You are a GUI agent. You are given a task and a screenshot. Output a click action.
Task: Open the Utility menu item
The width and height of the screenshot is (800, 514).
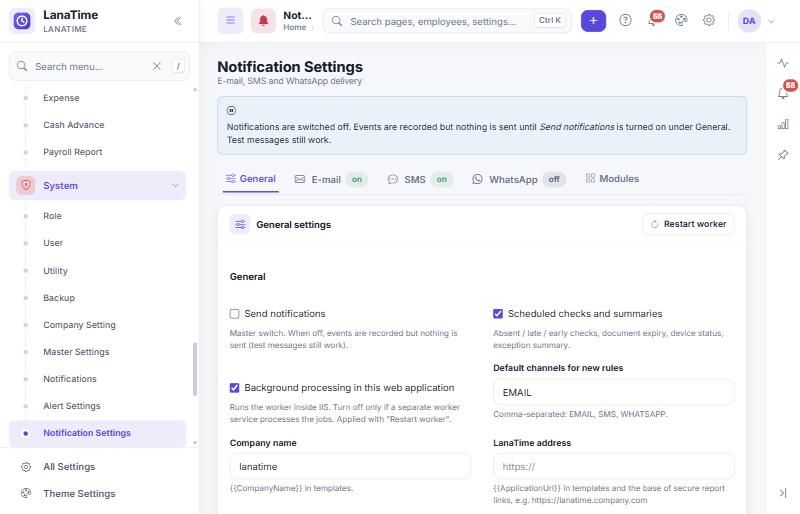55,271
